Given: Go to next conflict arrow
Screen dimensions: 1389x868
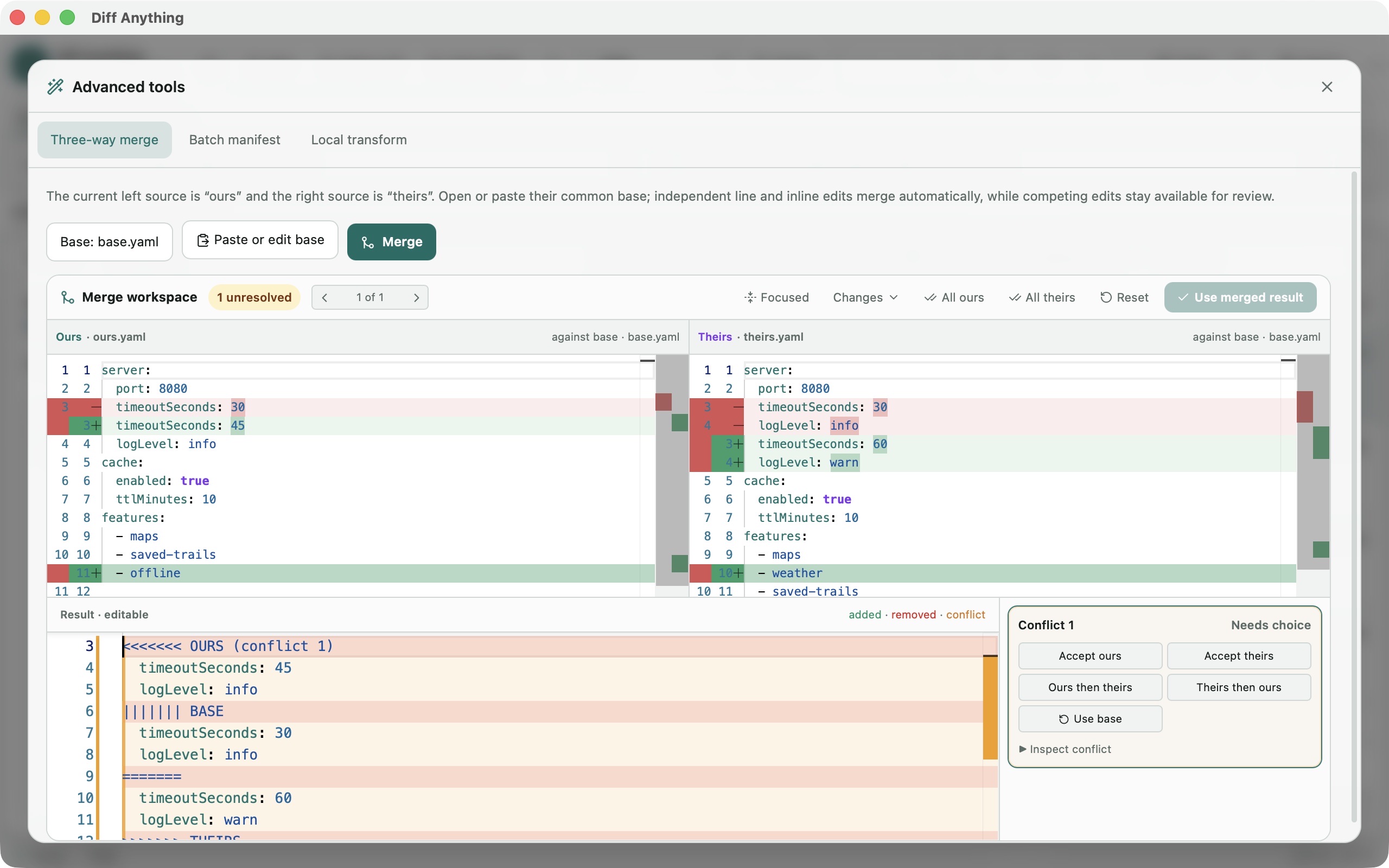Looking at the screenshot, I should 416,297.
